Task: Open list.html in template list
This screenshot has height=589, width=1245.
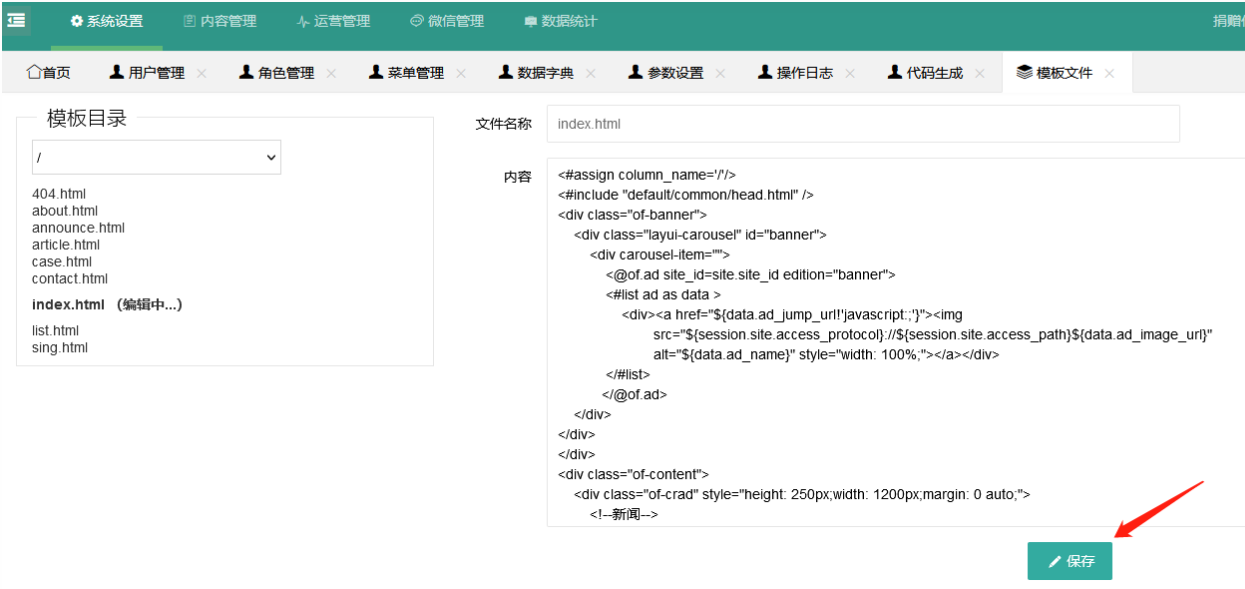Action: click(55, 331)
